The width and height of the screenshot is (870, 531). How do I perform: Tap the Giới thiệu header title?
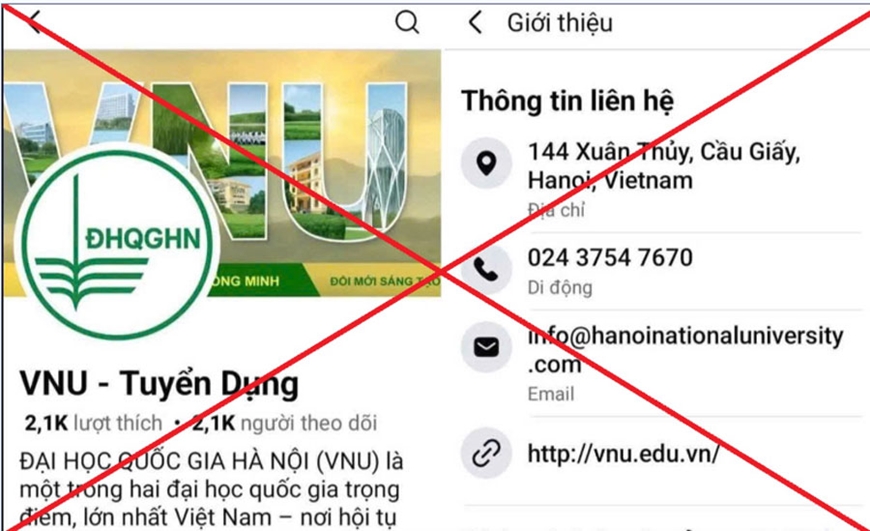click(560, 23)
